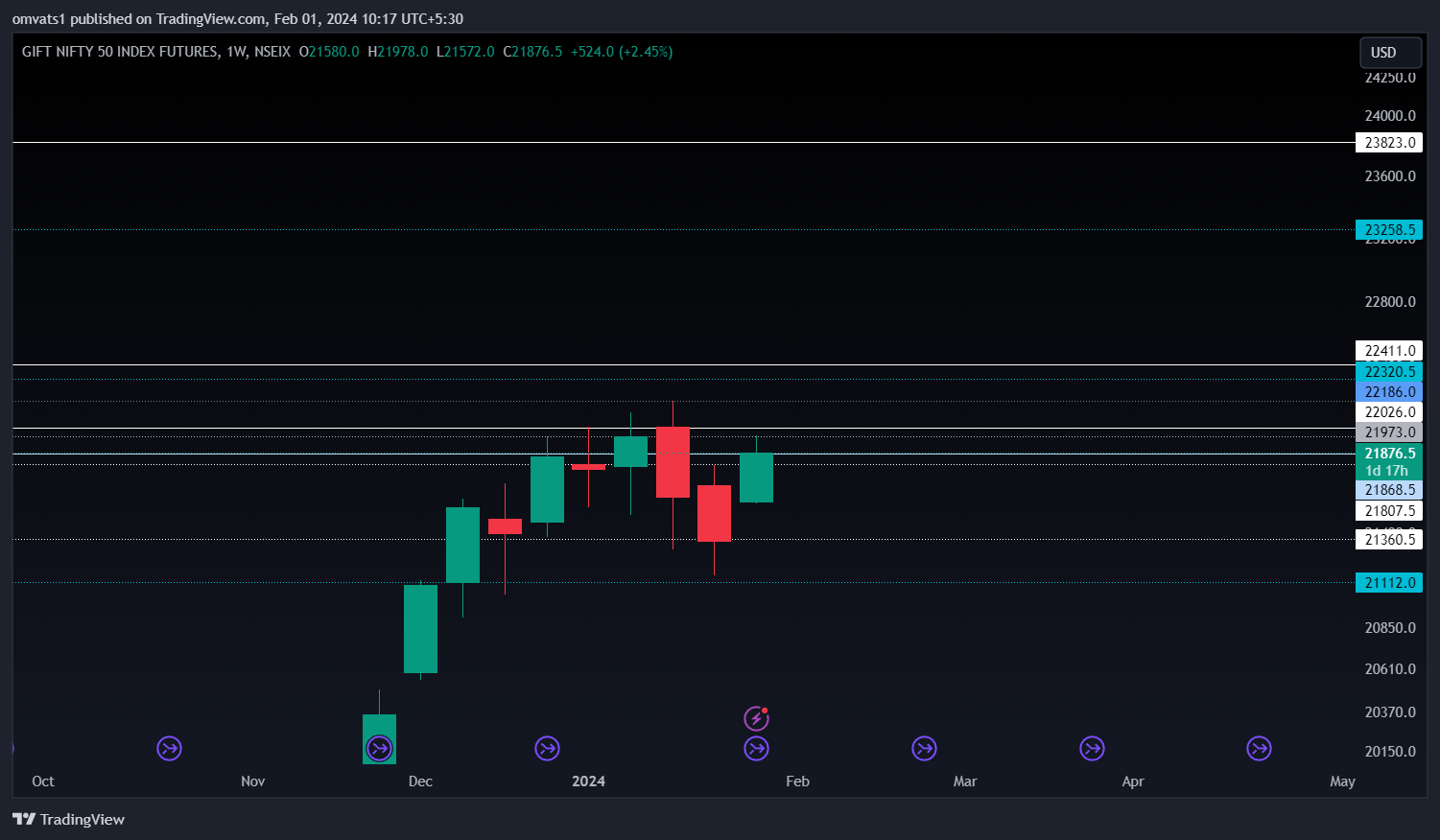Click the low value L21572.0
The width and height of the screenshot is (1440, 840).
point(465,52)
